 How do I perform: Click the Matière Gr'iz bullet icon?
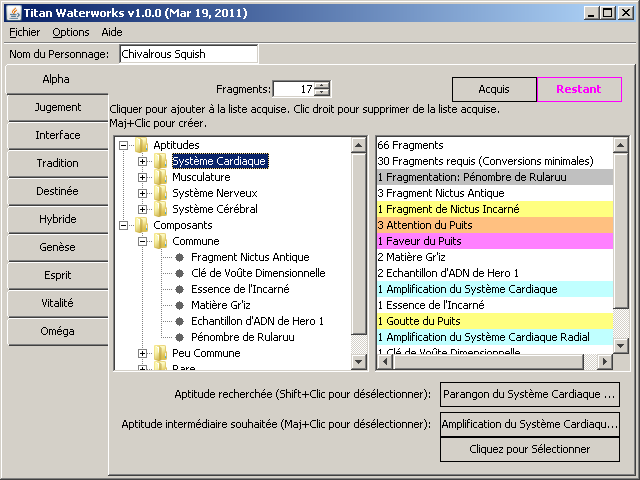(180, 305)
